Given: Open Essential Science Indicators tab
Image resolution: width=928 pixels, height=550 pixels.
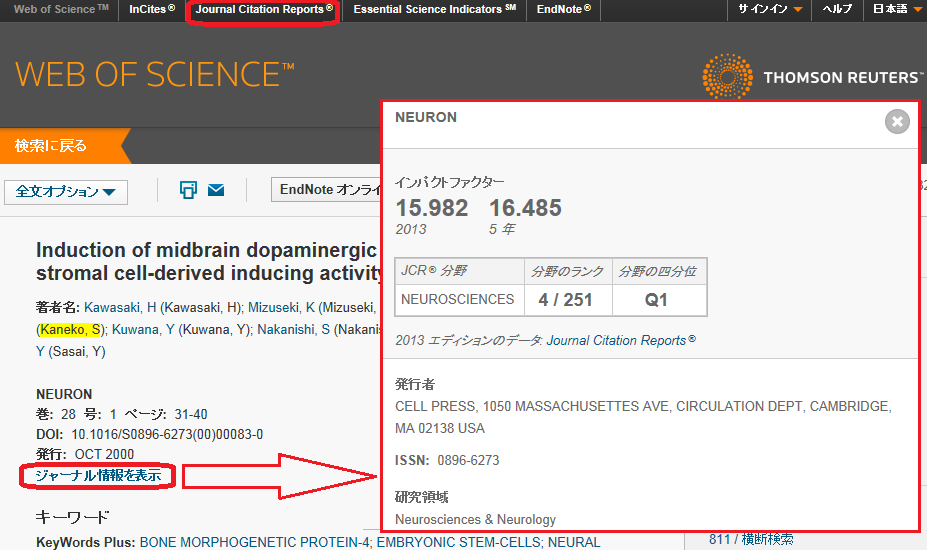Looking at the screenshot, I should pos(434,9).
